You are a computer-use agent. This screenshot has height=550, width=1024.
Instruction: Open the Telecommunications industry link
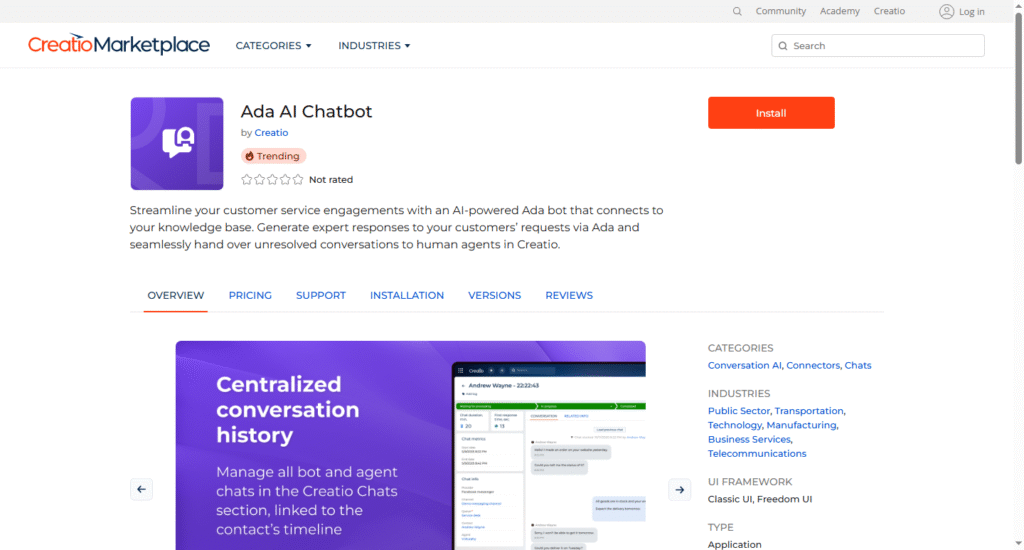(757, 454)
